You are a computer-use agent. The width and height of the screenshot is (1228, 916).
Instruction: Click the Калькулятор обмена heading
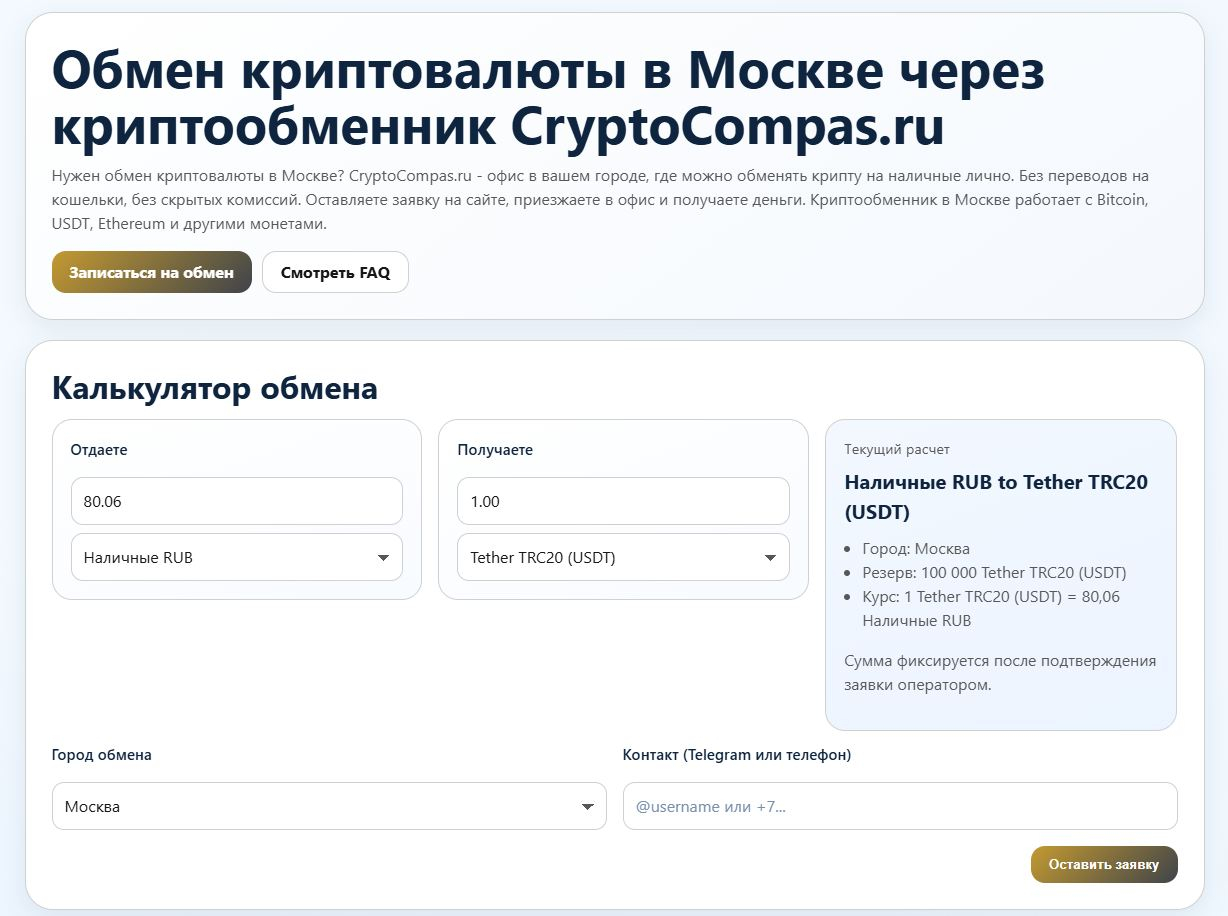tap(215, 388)
